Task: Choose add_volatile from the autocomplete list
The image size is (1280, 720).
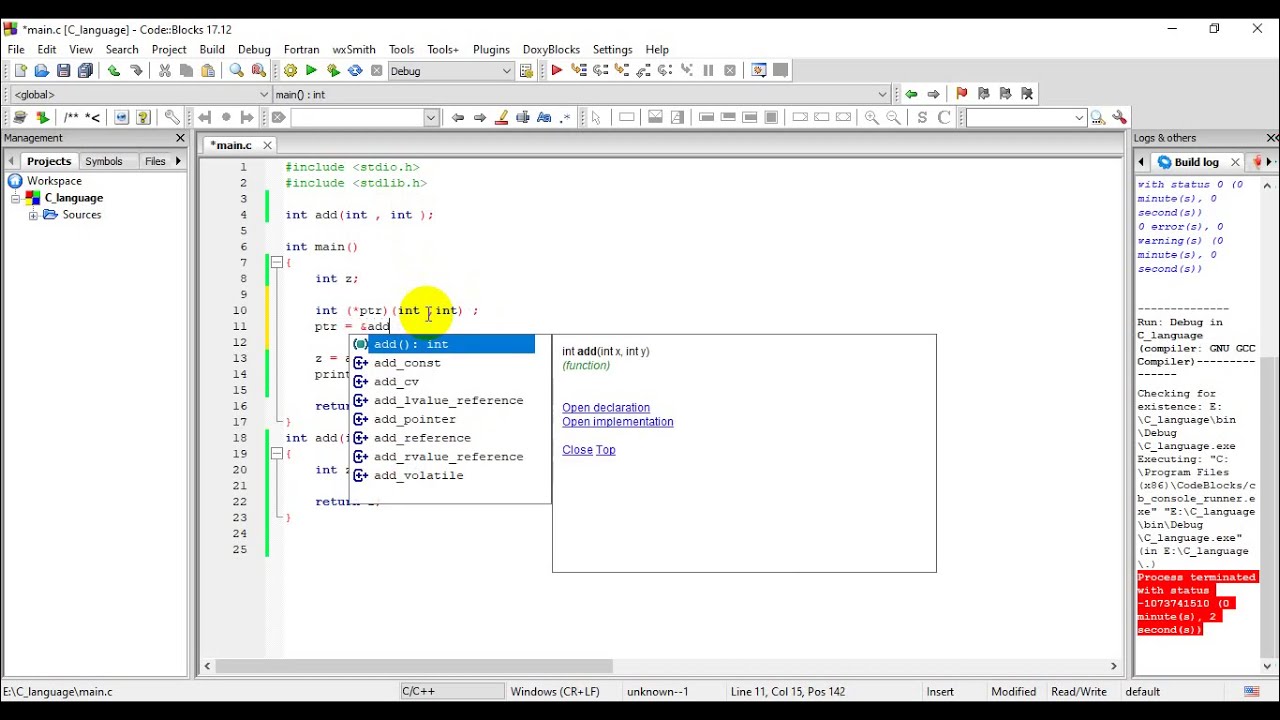Action: pos(443,475)
